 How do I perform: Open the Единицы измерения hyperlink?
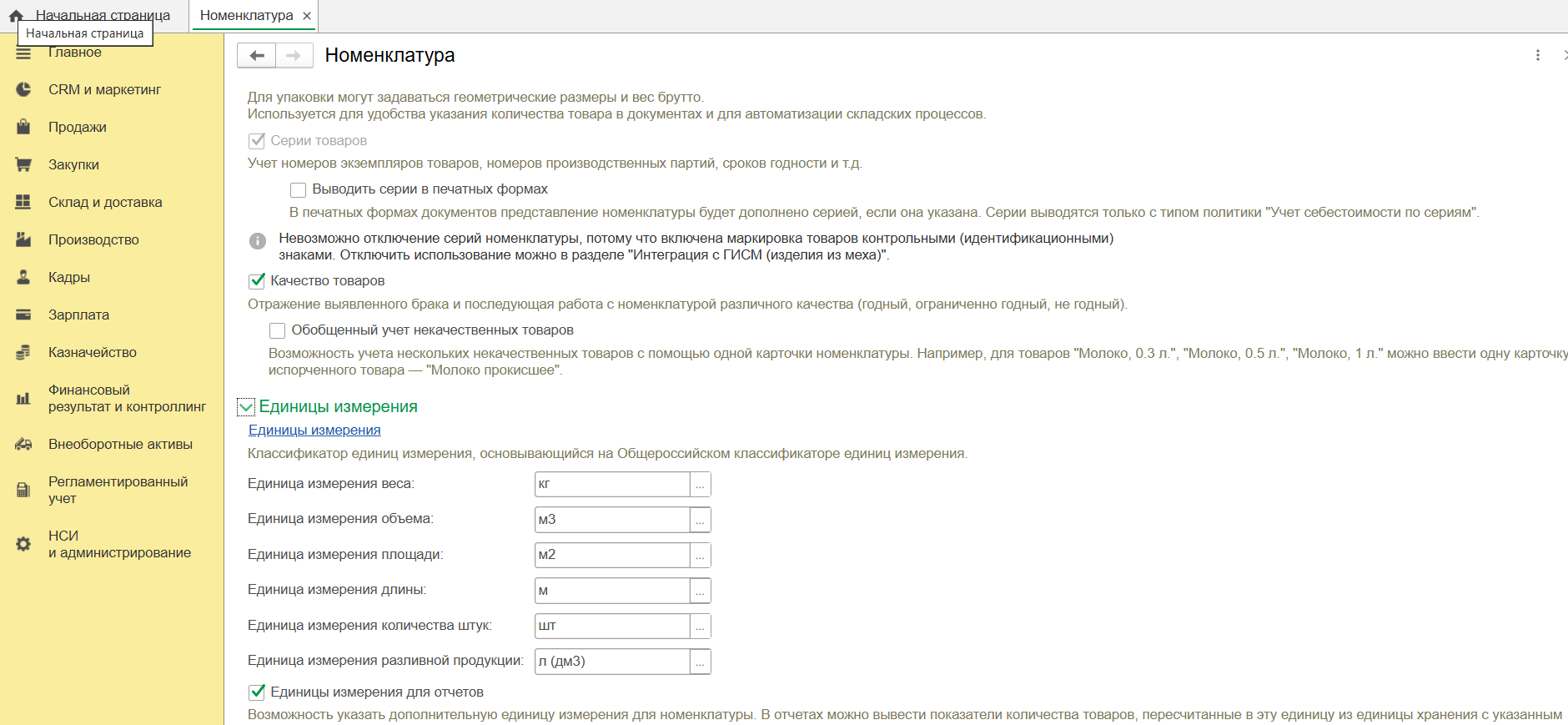coord(314,430)
